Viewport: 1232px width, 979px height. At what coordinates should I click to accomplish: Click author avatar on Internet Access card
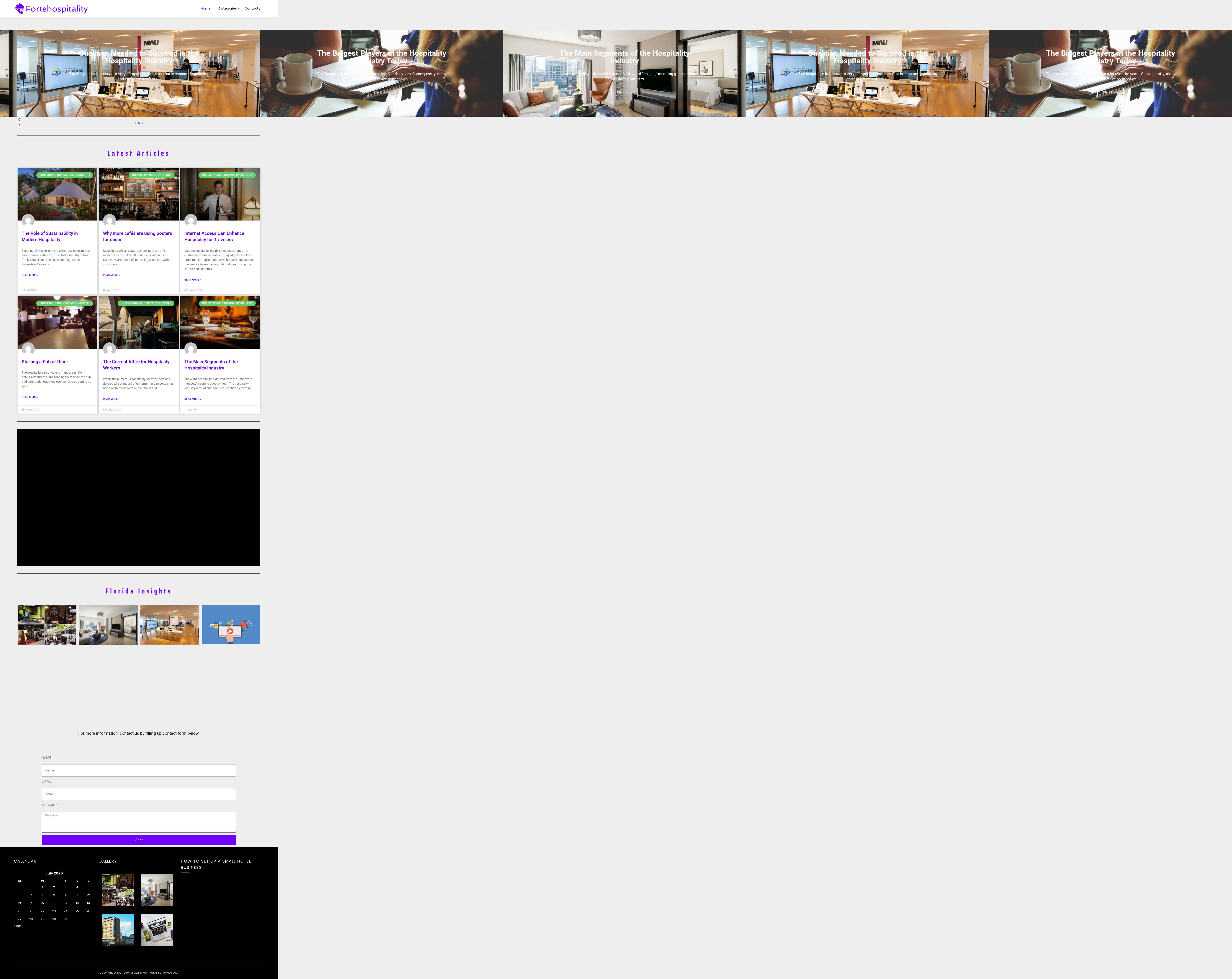191,221
